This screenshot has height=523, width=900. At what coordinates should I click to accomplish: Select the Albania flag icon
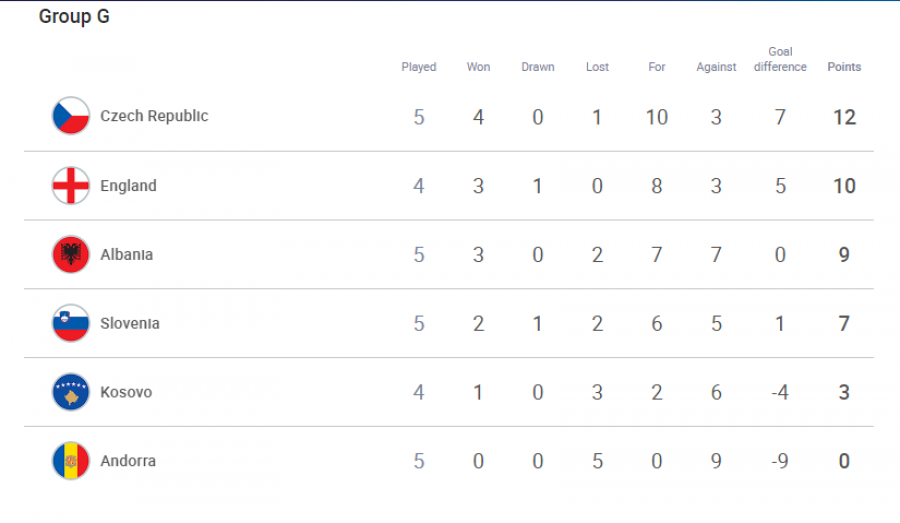(x=71, y=254)
